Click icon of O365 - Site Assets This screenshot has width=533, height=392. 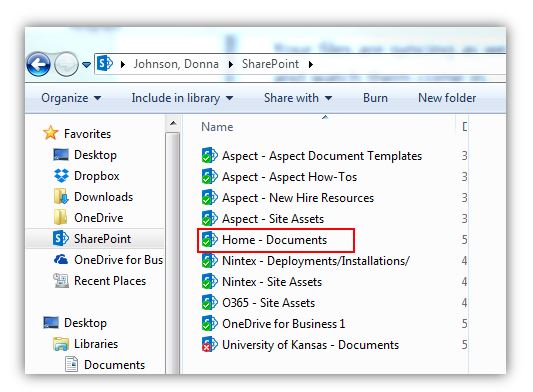coord(209,303)
